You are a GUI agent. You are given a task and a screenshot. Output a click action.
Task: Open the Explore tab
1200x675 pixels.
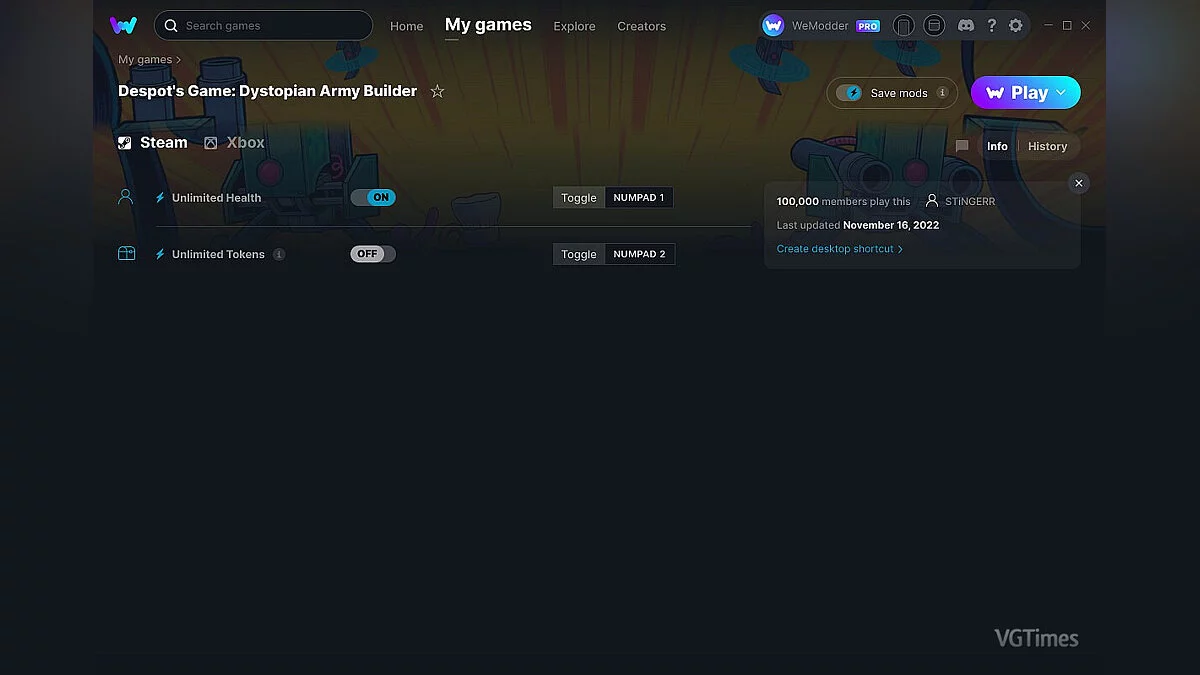pyautogui.click(x=574, y=26)
